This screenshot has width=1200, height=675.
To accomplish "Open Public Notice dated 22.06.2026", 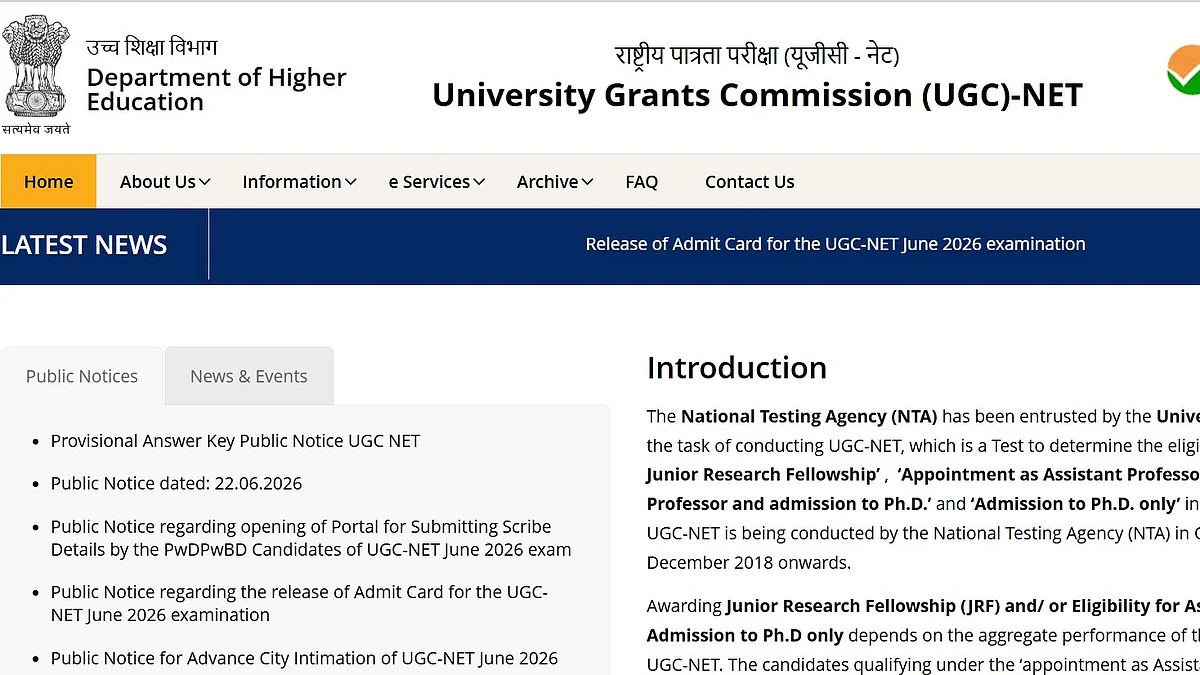I will pyautogui.click(x=176, y=483).
